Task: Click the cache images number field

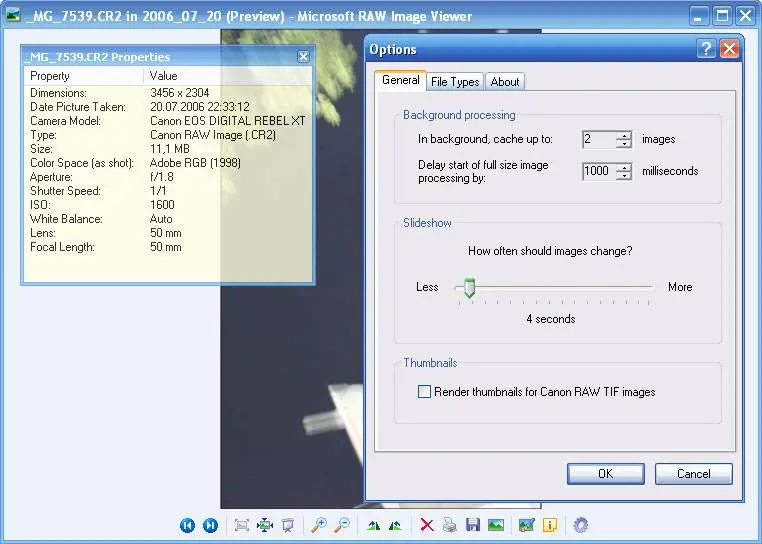Action: pyautogui.click(x=599, y=140)
